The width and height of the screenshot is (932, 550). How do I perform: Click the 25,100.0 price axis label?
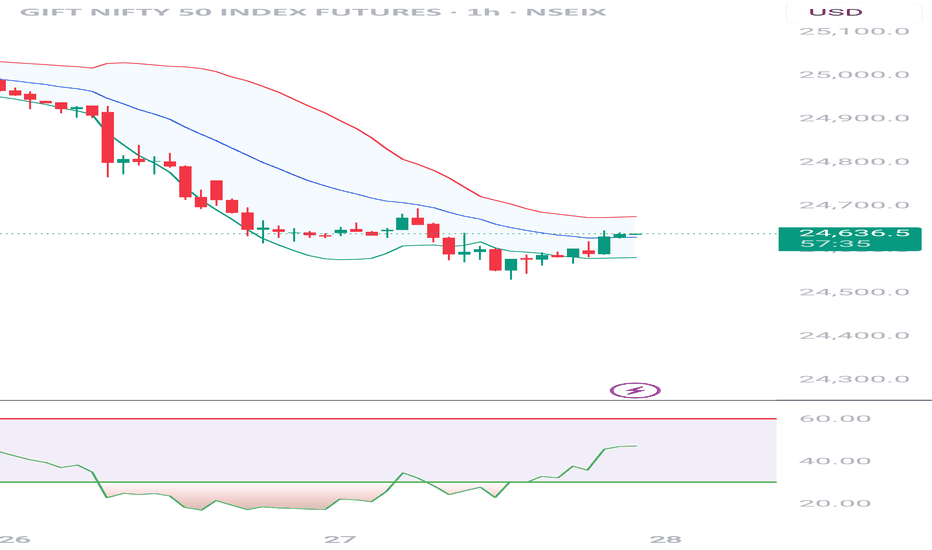854,32
